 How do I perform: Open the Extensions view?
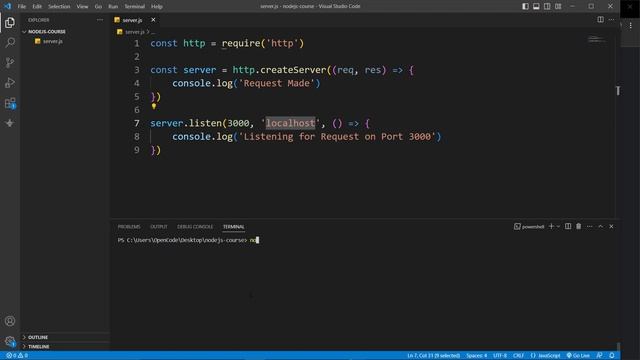pos(10,103)
